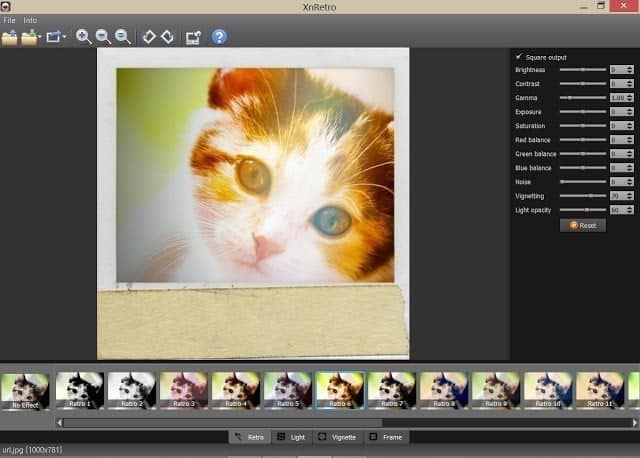Select the No Effect thumbnail
Viewport: 640px width, 458px height.
pos(25,391)
